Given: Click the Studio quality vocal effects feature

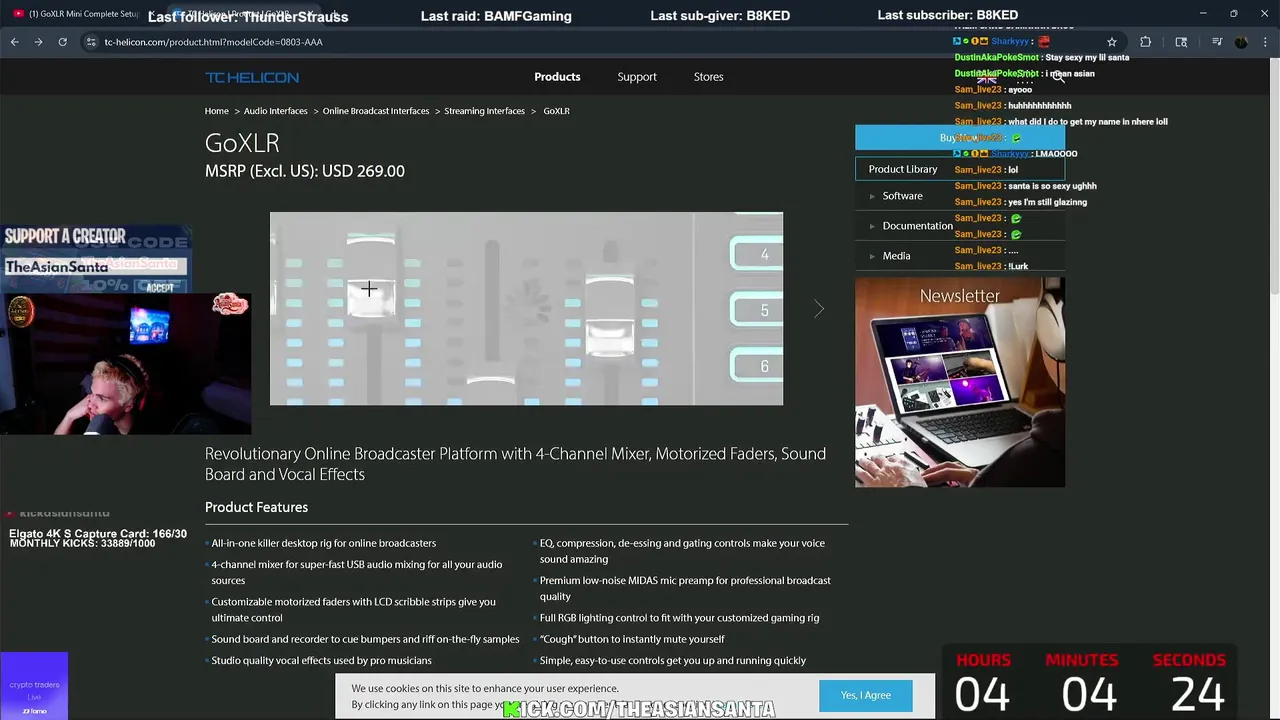Looking at the screenshot, I should (321, 660).
